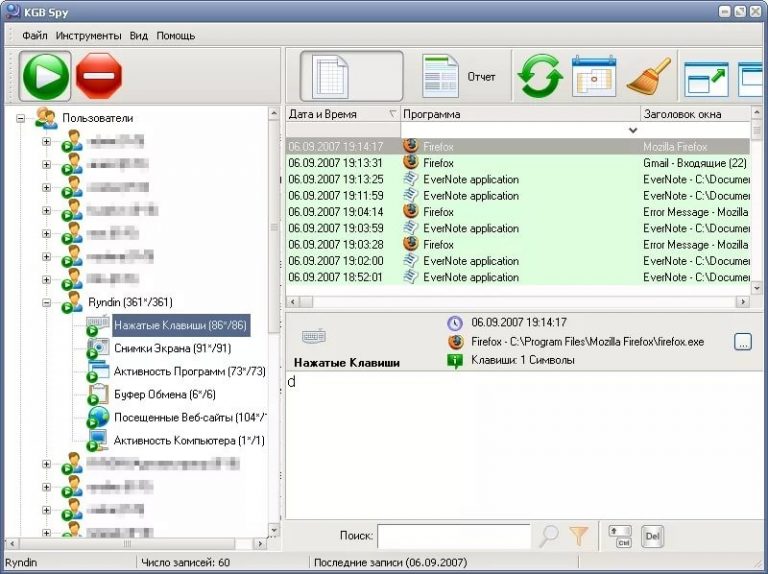Open the Помощь menu
Image resolution: width=768 pixels, height=574 pixels.
click(x=176, y=36)
